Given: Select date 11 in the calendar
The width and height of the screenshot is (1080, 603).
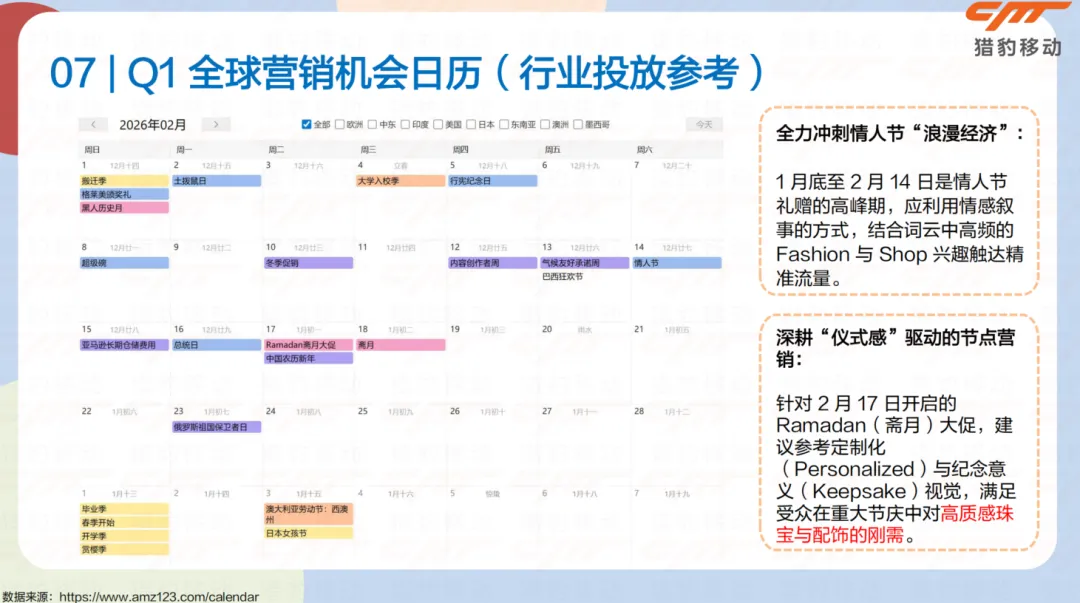Looking at the screenshot, I should (362, 247).
